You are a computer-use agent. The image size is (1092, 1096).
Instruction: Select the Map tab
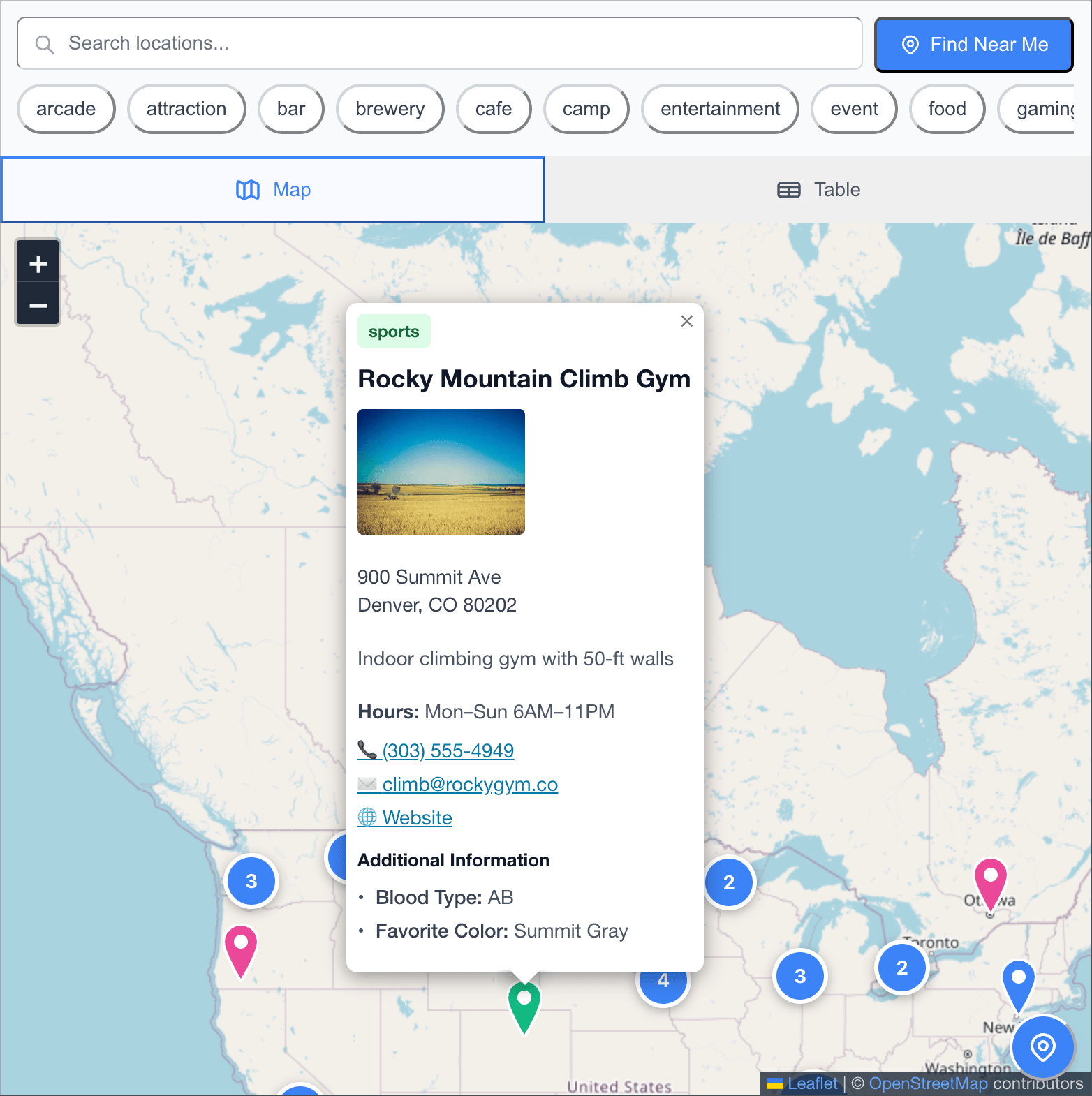(273, 190)
